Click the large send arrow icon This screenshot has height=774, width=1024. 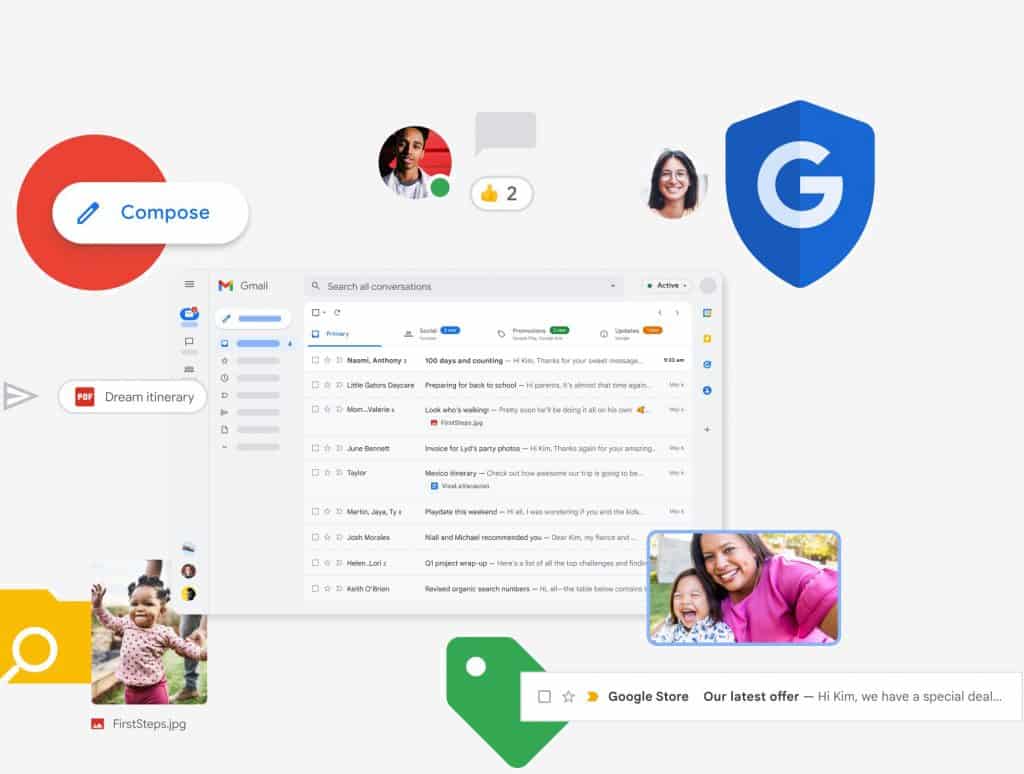pos(20,396)
